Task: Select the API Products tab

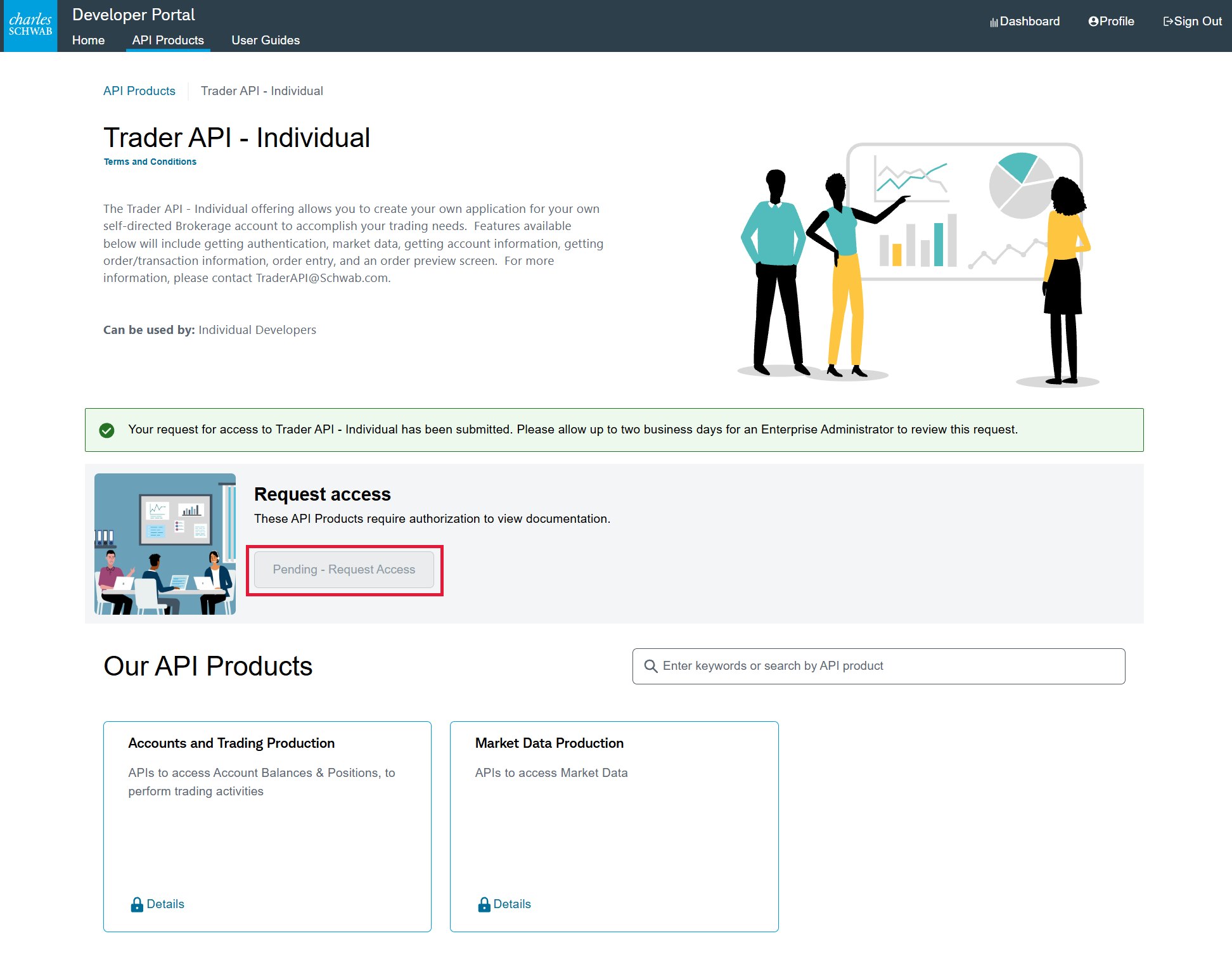Action: pyautogui.click(x=168, y=40)
